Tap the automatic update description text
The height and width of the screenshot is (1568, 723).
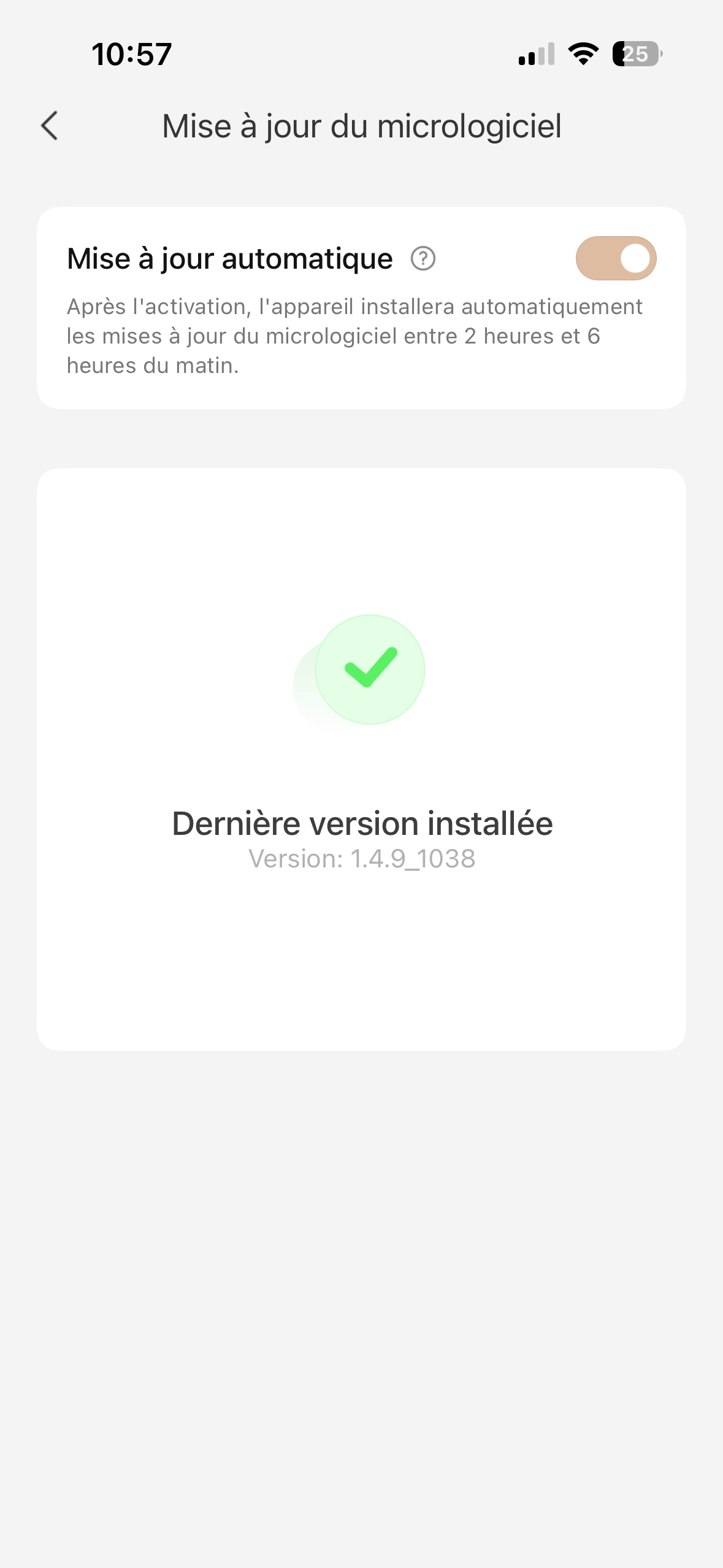[354, 336]
